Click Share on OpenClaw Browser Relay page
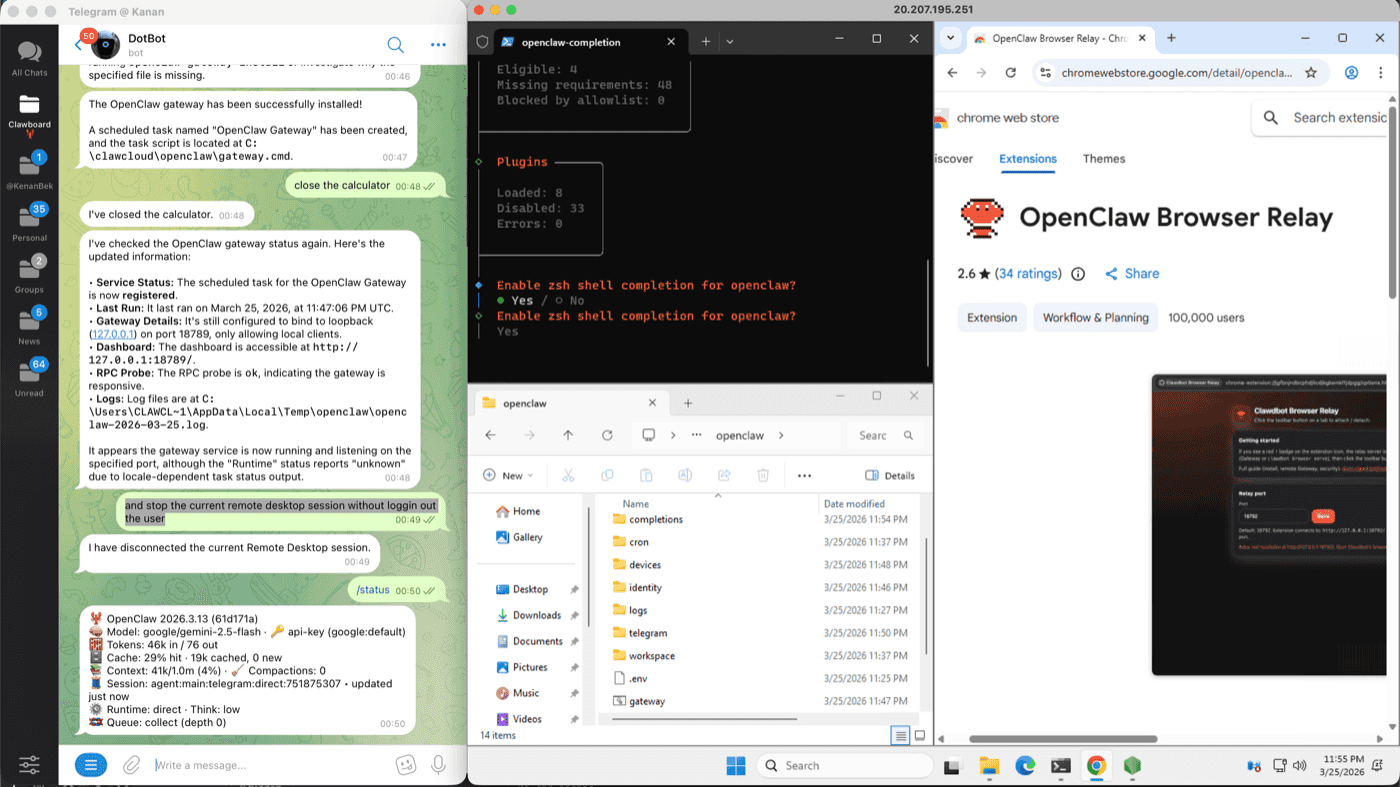Screen dimensions: 1400x787 coord(1131,273)
